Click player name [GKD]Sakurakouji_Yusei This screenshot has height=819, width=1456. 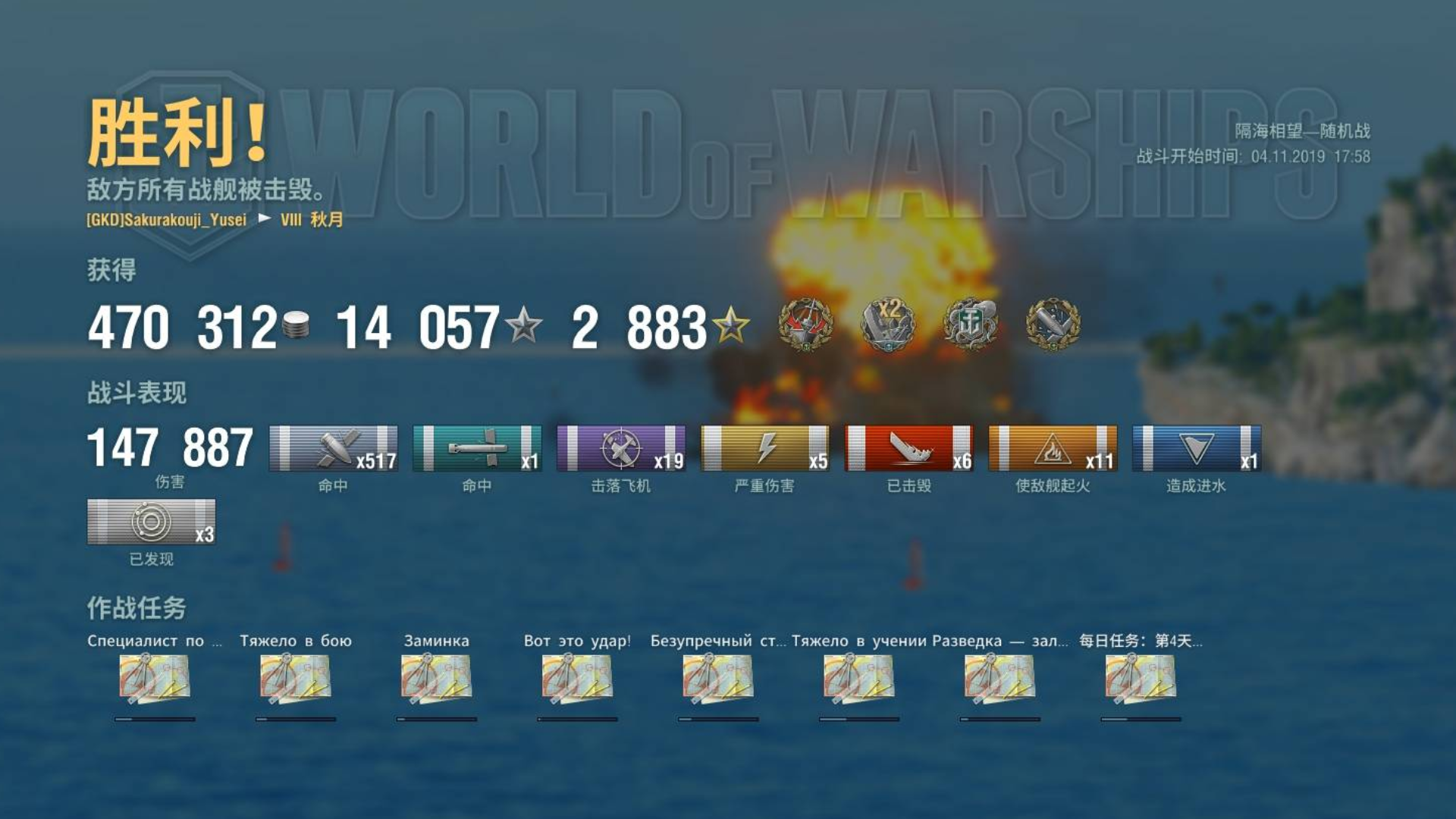167,220
